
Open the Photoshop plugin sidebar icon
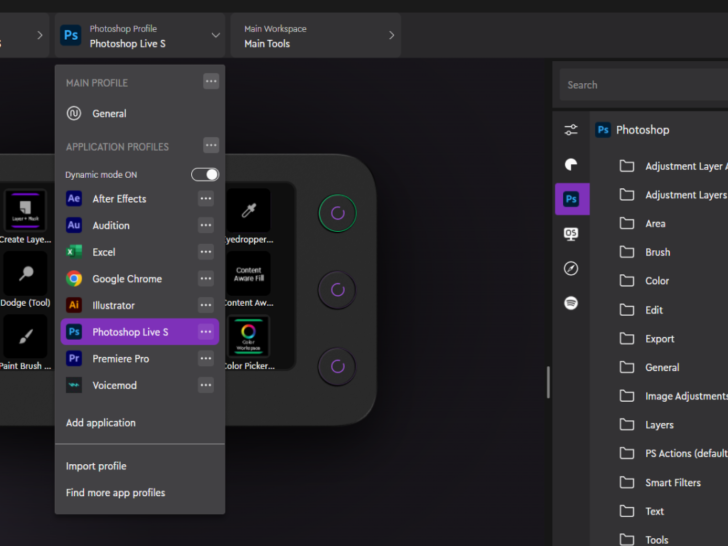point(572,199)
